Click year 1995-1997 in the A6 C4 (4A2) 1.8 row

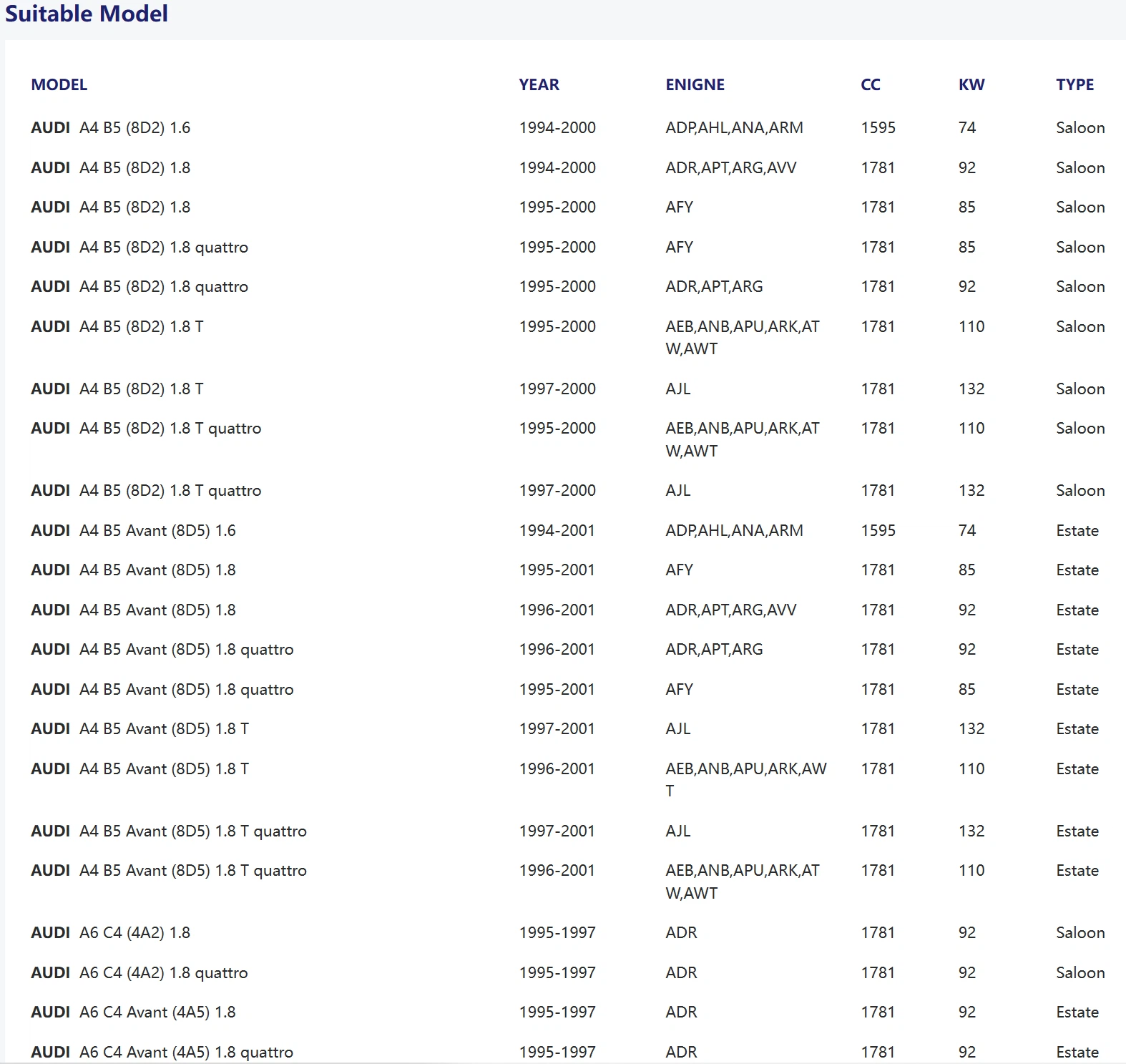[x=557, y=932]
